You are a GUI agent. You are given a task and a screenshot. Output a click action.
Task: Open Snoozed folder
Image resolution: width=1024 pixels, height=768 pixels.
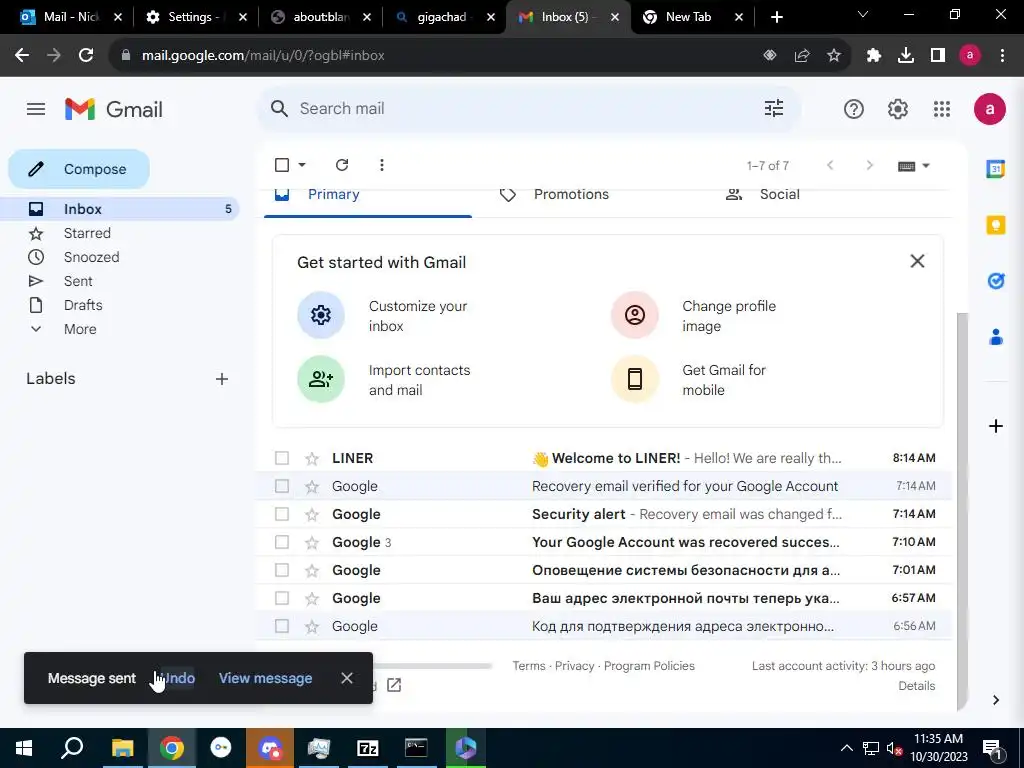click(x=91, y=257)
